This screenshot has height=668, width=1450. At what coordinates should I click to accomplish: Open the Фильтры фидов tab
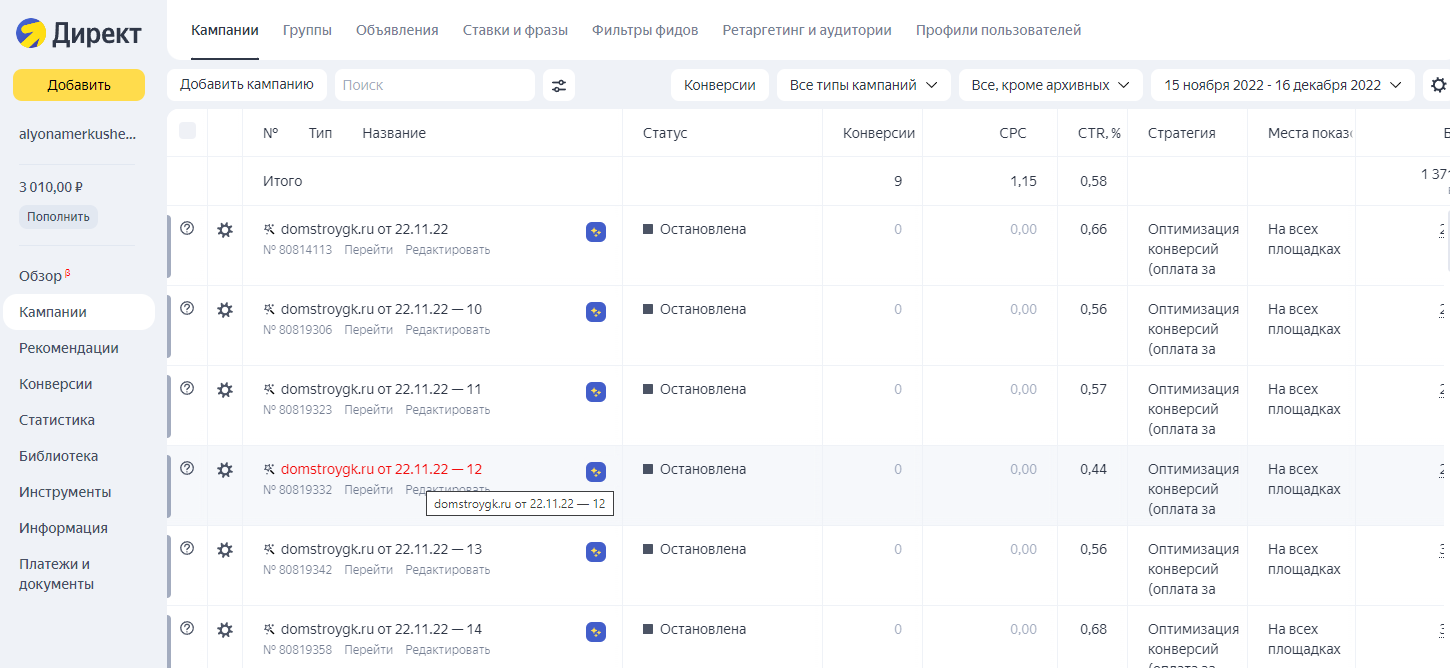(x=645, y=30)
